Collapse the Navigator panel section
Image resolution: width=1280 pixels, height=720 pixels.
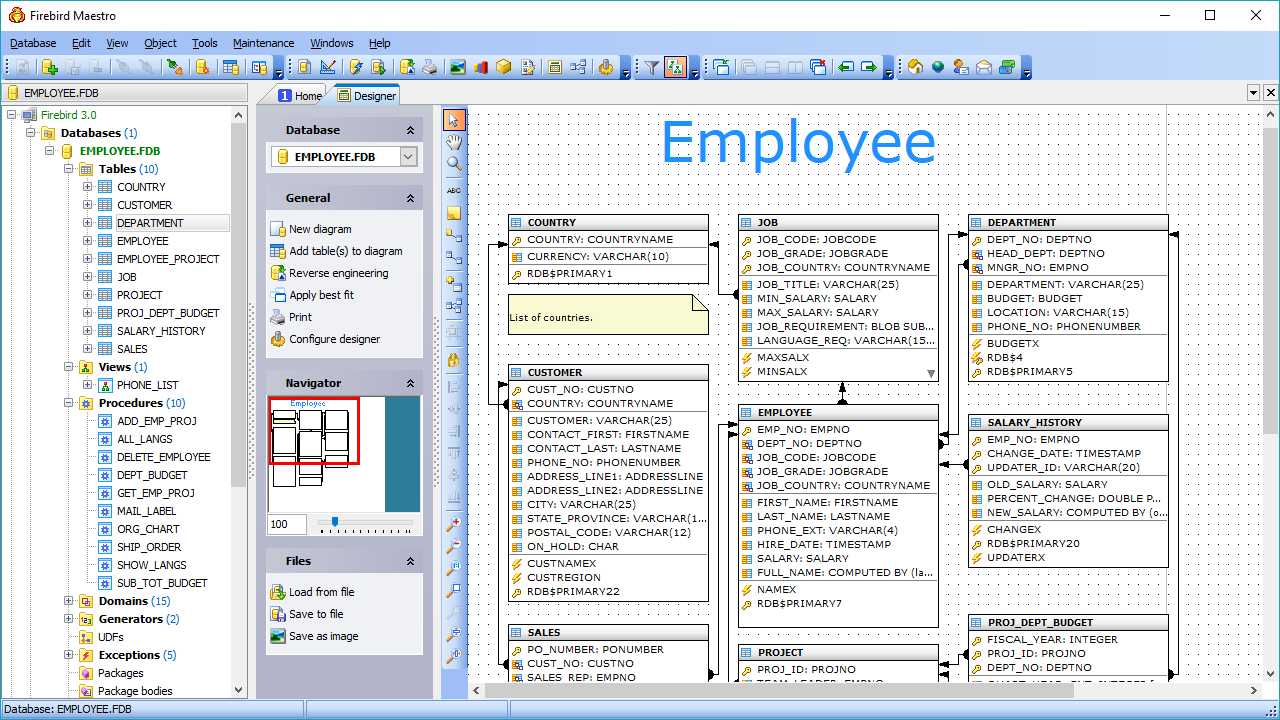[x=410, y=383]
